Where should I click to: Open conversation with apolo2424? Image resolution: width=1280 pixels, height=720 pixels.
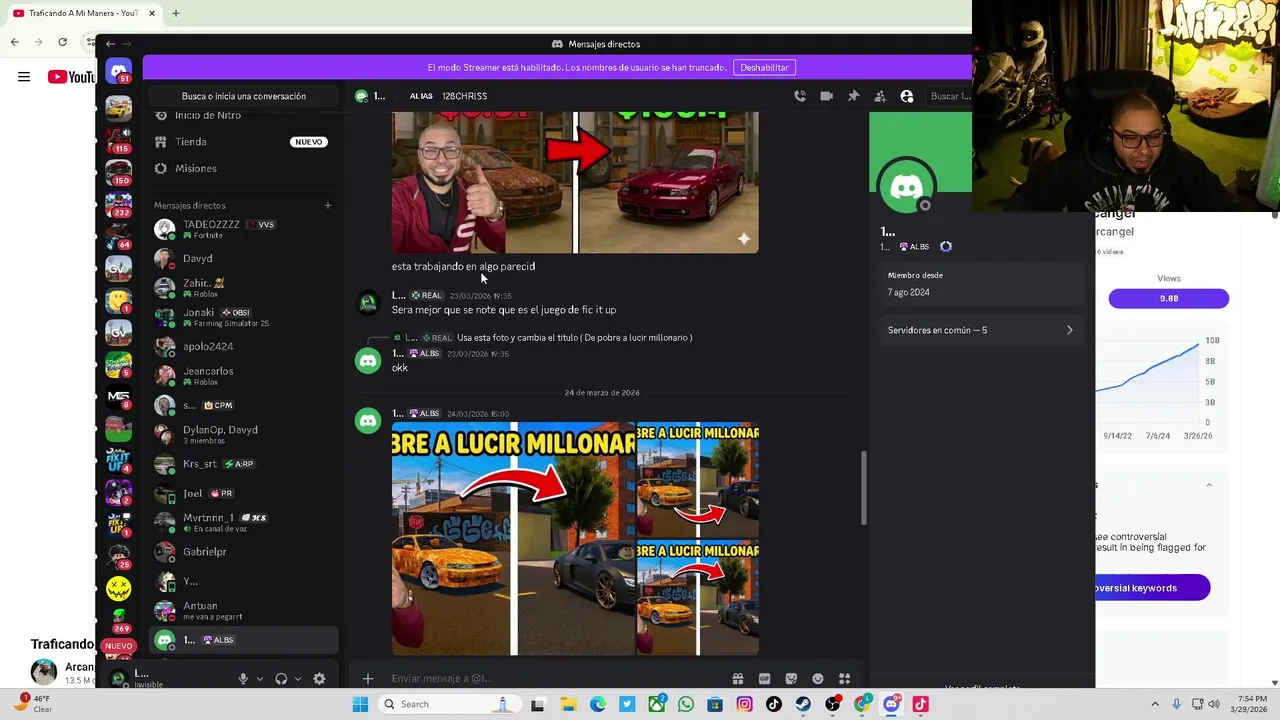(x=244, y=346)
